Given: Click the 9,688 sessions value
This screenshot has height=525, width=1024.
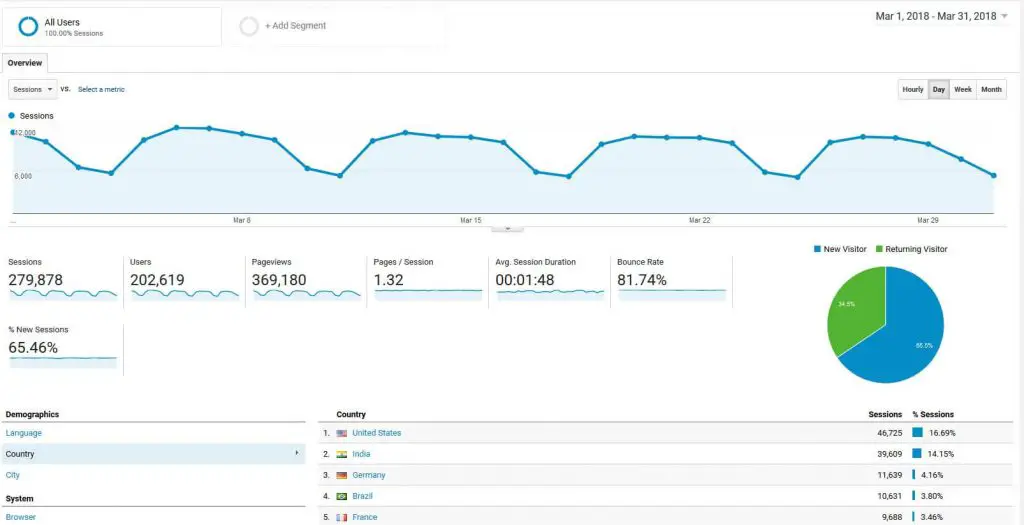Looking at the screenshot, I should [x=892, y=517].
